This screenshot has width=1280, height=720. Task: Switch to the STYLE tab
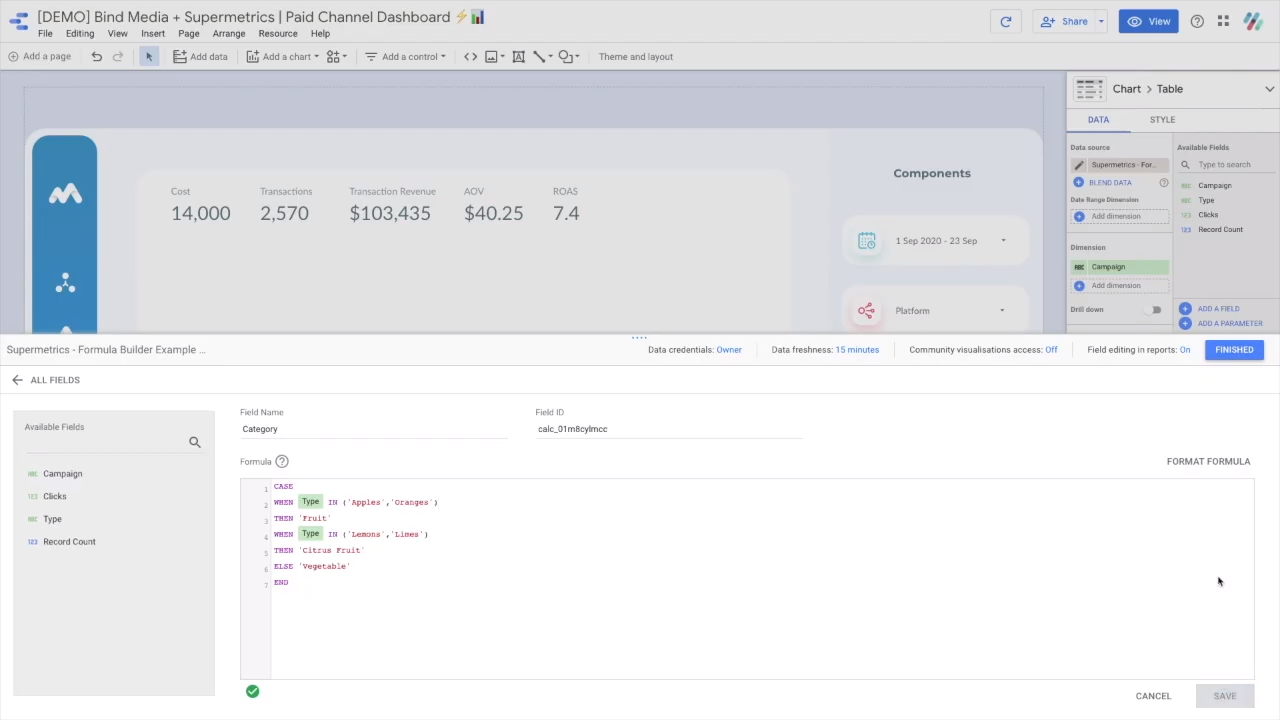1162,120
